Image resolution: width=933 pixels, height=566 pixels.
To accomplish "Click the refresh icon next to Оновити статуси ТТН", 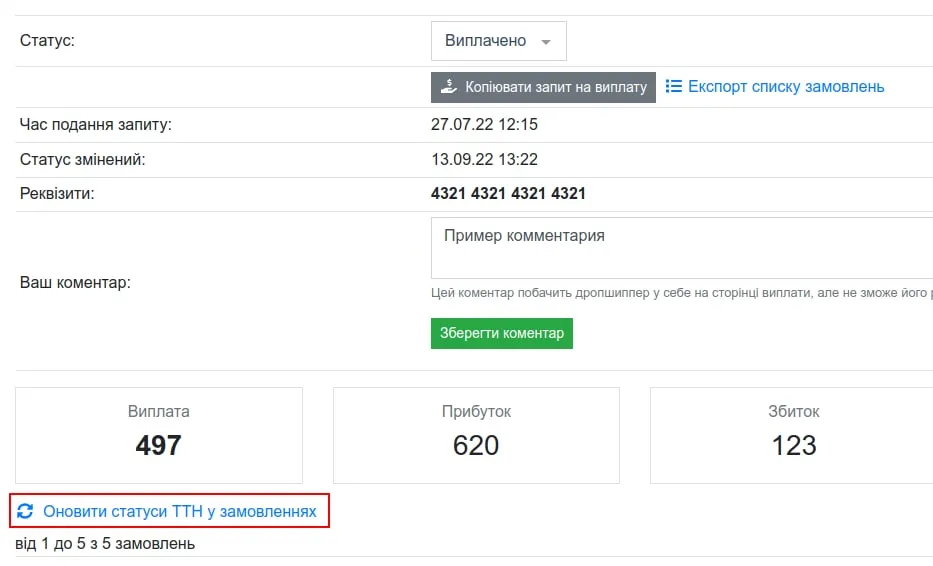I will point(25,511).
